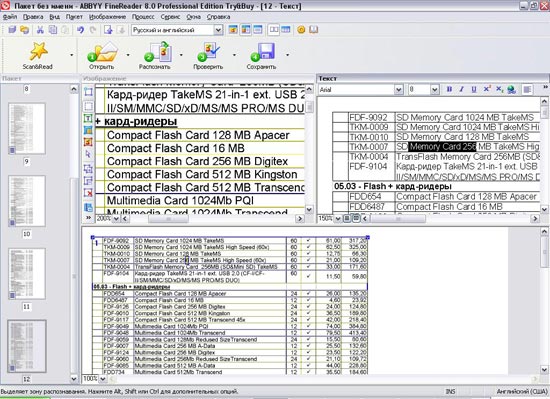Open the Пакет menu
The width and height of the screenshot is (550, 399).
click(74, 17)
